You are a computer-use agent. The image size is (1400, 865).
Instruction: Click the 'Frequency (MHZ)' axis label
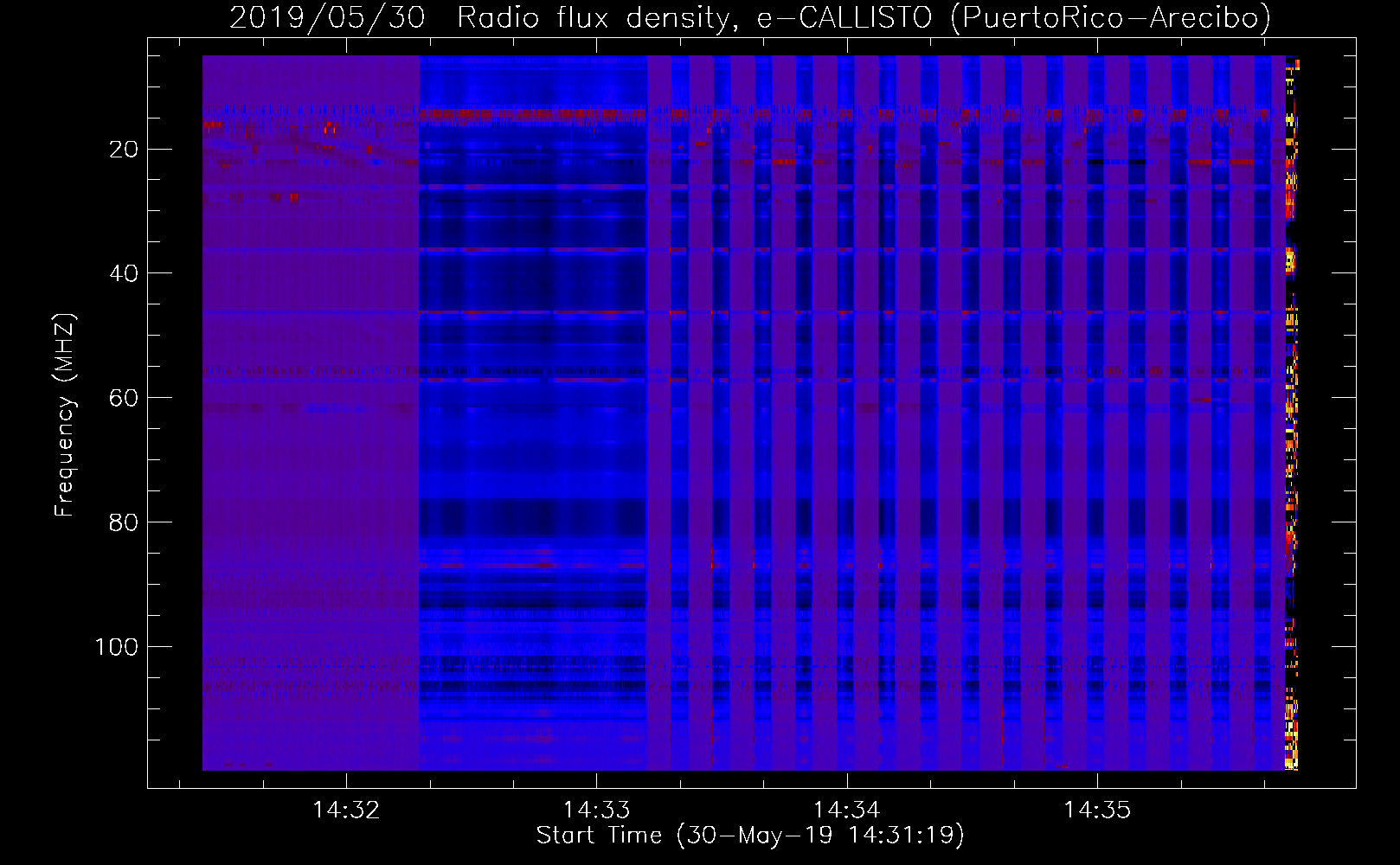pyautogui.click(x=65, y=415)
